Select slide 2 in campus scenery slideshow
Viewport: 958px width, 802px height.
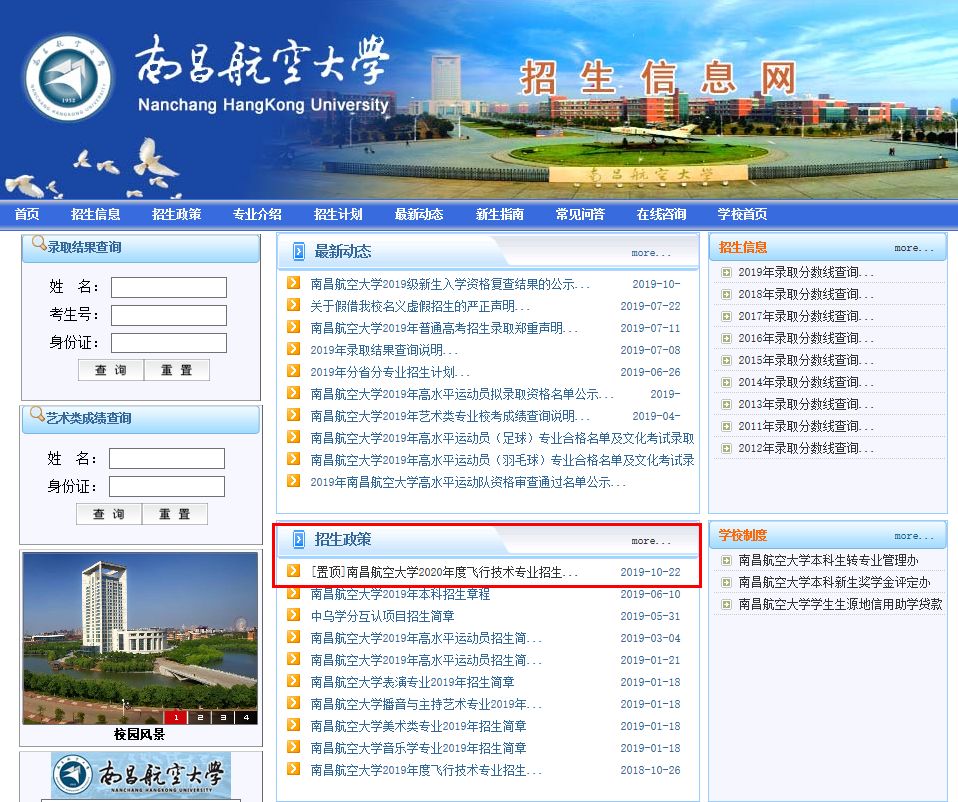coord(200,717)
